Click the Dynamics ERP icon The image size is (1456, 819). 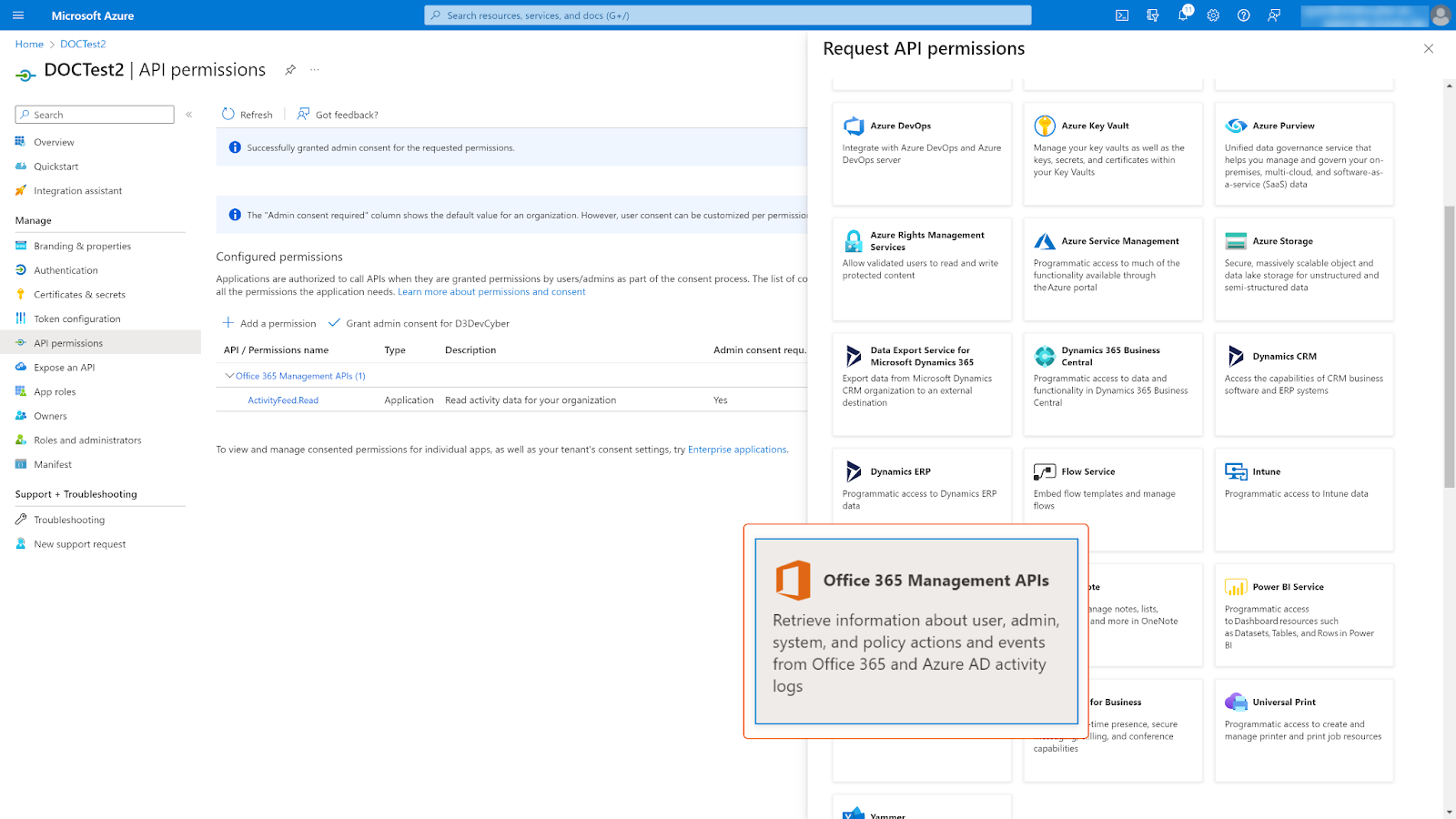tap(854, 471)
